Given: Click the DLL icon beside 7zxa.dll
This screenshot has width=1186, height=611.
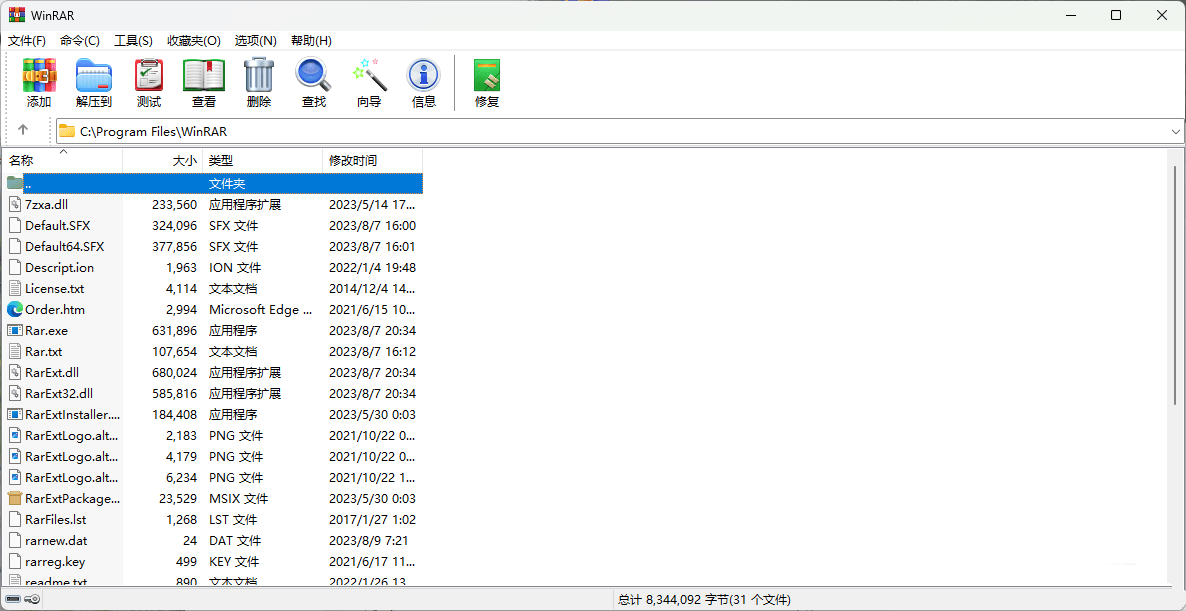Looking at the screenshot, I should [14, 204].
